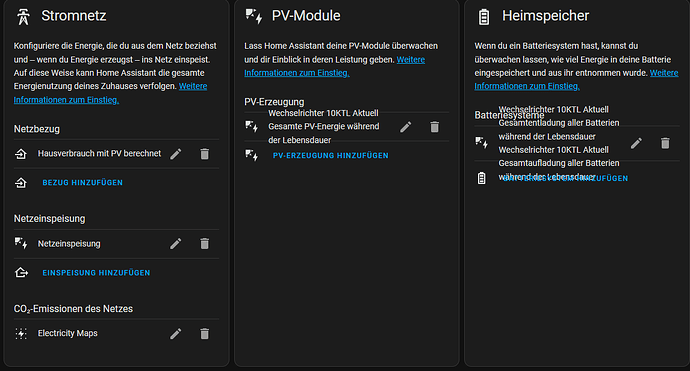Screen dimensions: 690x371
Task: Edit the Batteriesysteme Wechselrichter entry
Action: (x=636, y=143)
